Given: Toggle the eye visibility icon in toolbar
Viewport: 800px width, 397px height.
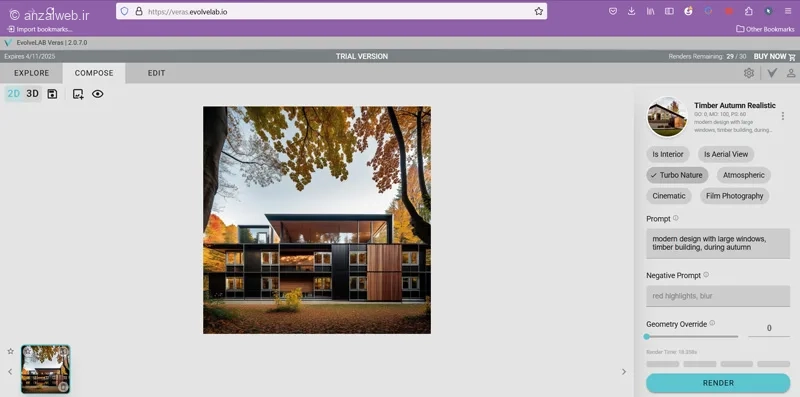Looking at the screenshot, I should coord(97,94).
